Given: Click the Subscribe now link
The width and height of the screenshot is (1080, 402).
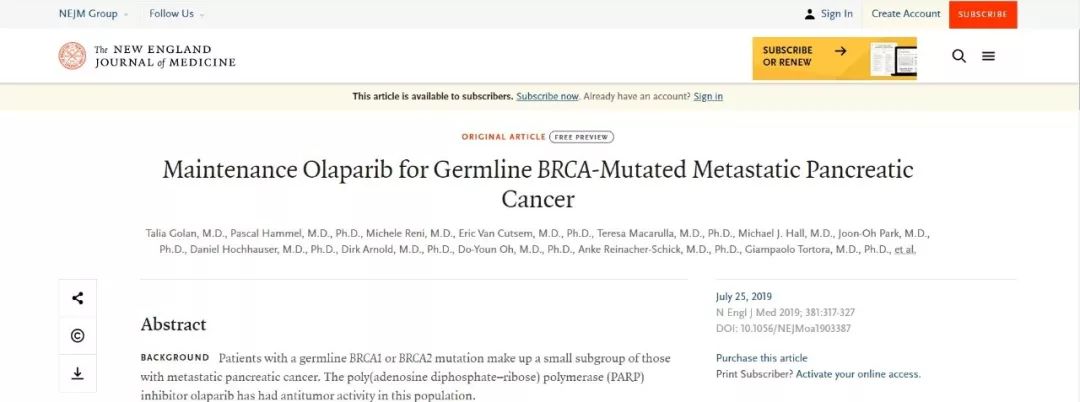Looking at the screenshot, I should [x=547, y=96].
